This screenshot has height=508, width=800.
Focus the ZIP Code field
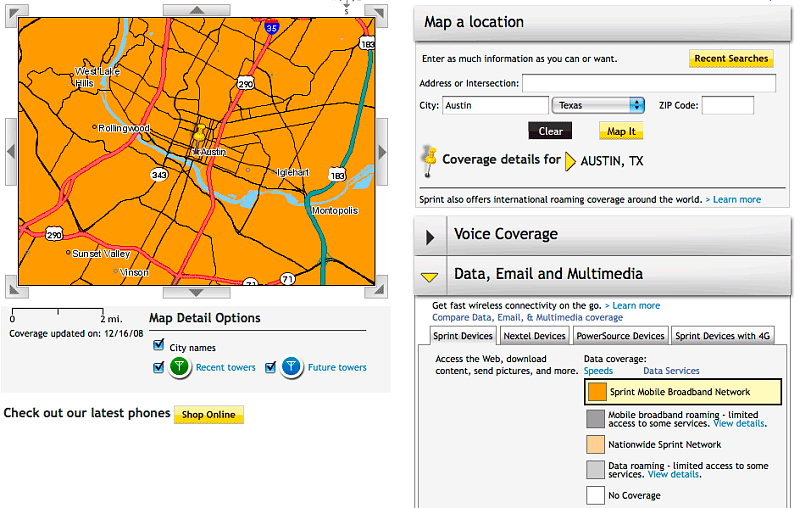[728, 106]
